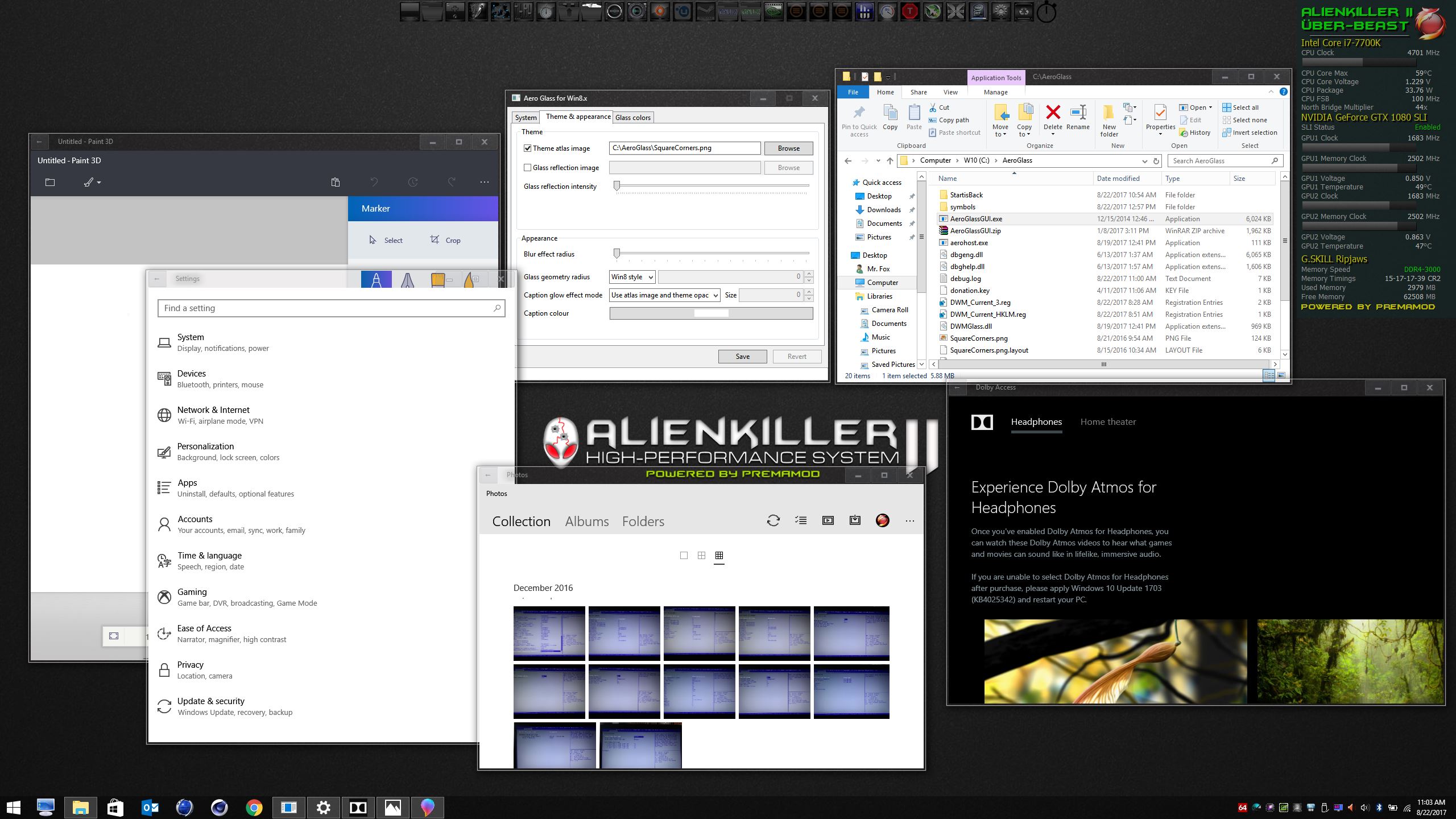Increase the Caption glow Size stepper
This screenshot has width=1456, height=819.
click(x=809, y=292)
